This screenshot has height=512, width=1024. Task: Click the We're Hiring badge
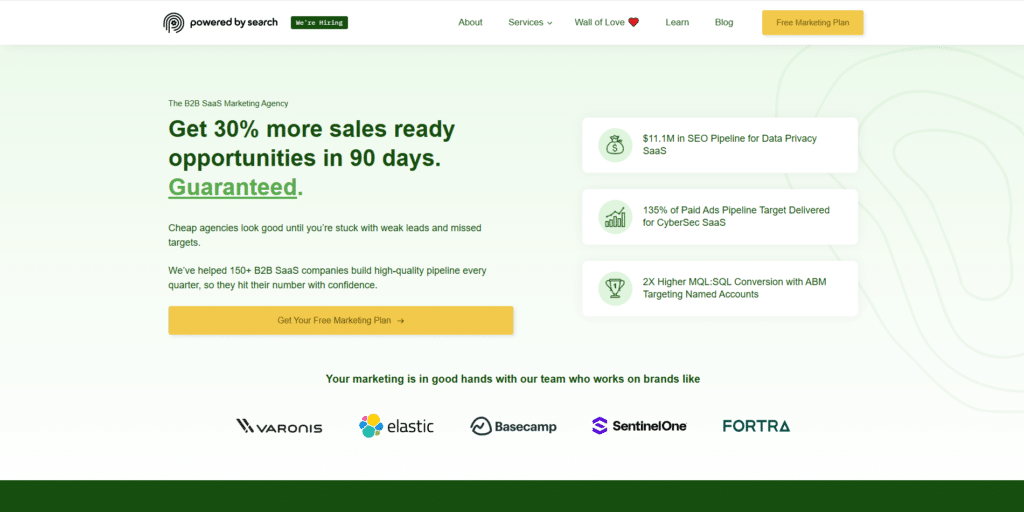pos(319,22)
